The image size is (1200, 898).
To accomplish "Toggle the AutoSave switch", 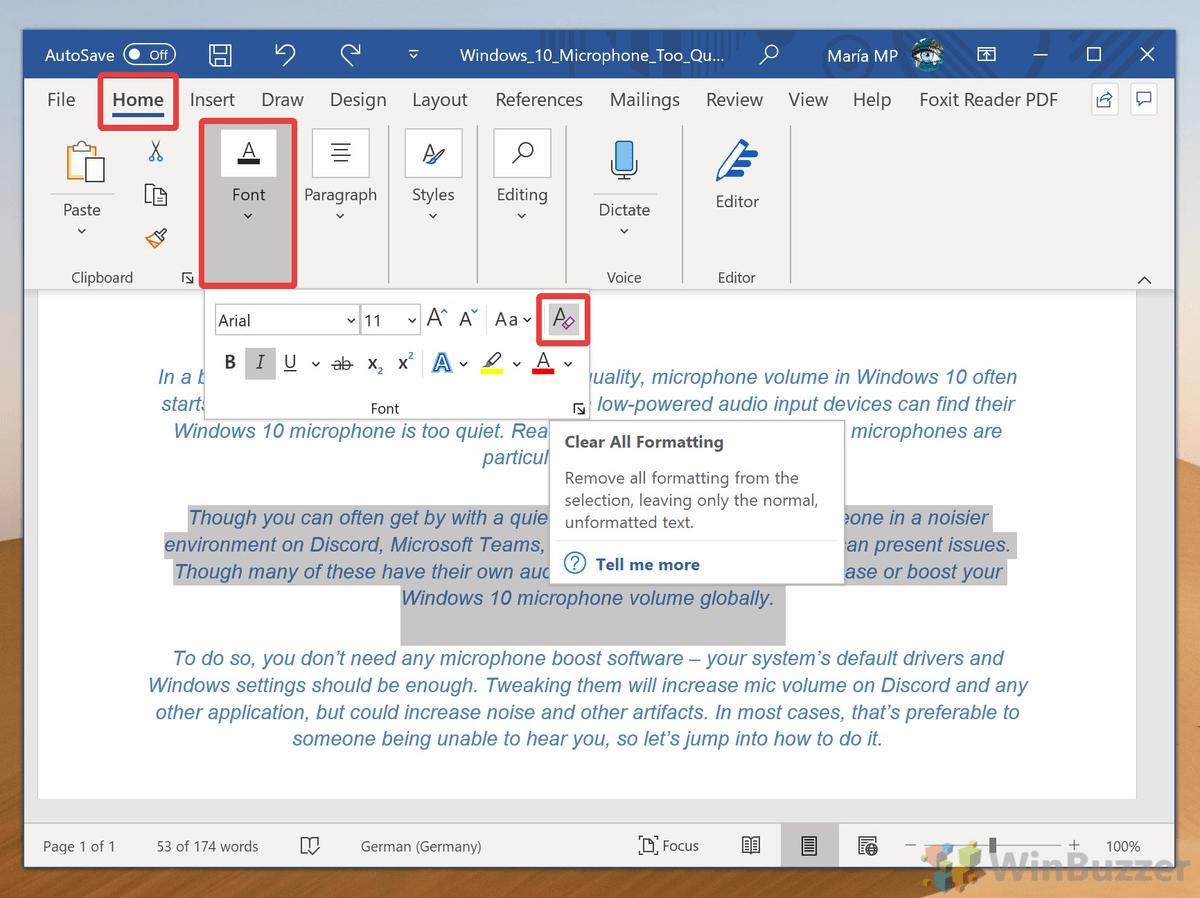I will [x=149, y=55].
